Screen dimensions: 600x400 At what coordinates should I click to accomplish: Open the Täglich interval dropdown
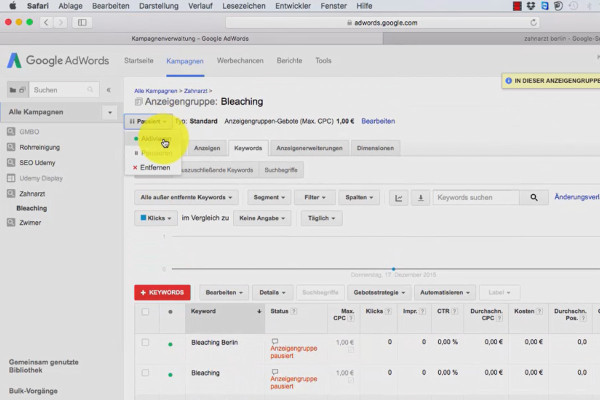321,218
